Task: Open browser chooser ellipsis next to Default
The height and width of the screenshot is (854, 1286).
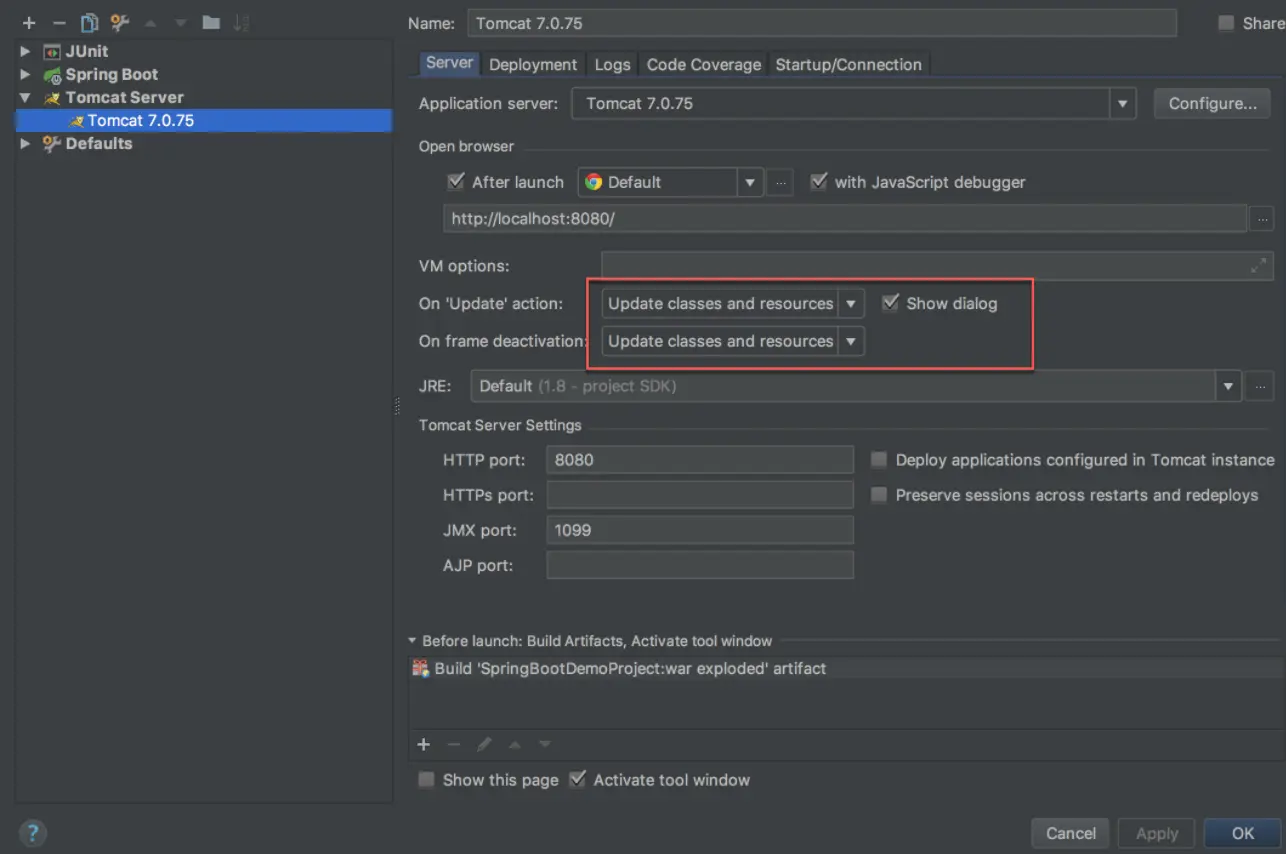Action: click(x=781, y=182)
